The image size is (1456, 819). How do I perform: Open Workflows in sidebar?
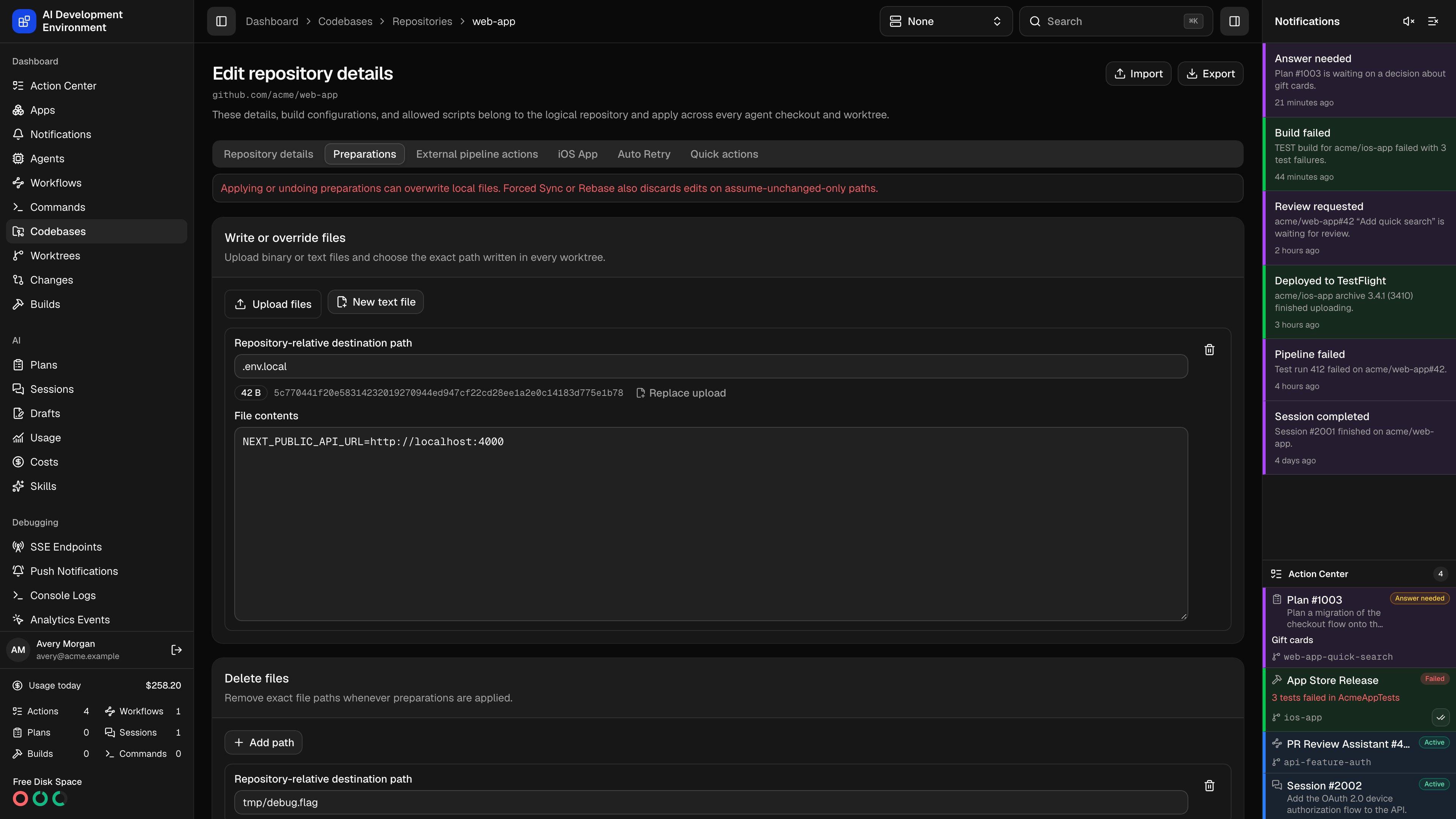(97, 183)
